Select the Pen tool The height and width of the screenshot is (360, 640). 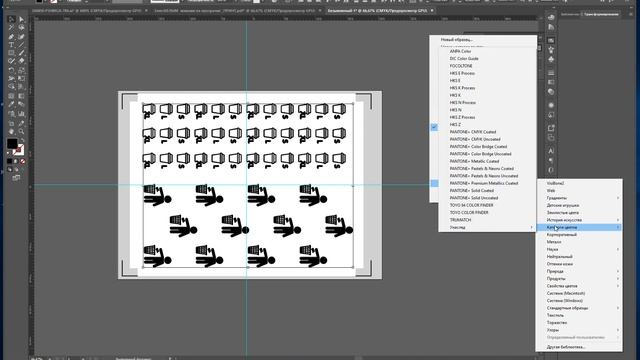pos(11,37)
